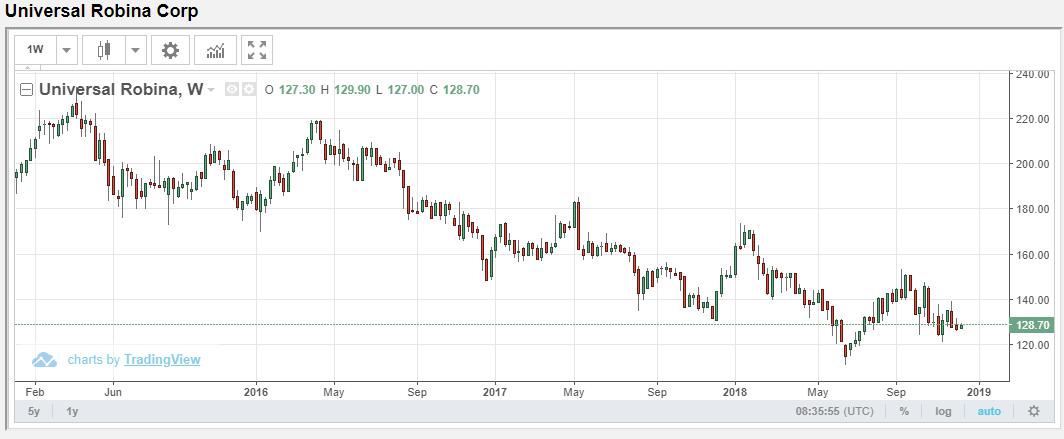
Task: Open the TradingView link
Action: coord(162,360)
